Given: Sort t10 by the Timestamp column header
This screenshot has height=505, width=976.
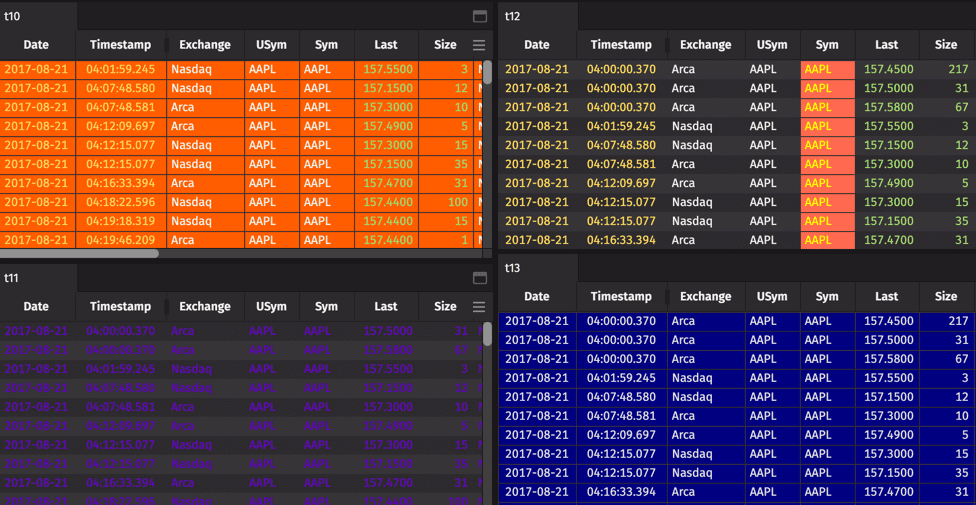Looking at the screenshot, I should click(121, 45).
